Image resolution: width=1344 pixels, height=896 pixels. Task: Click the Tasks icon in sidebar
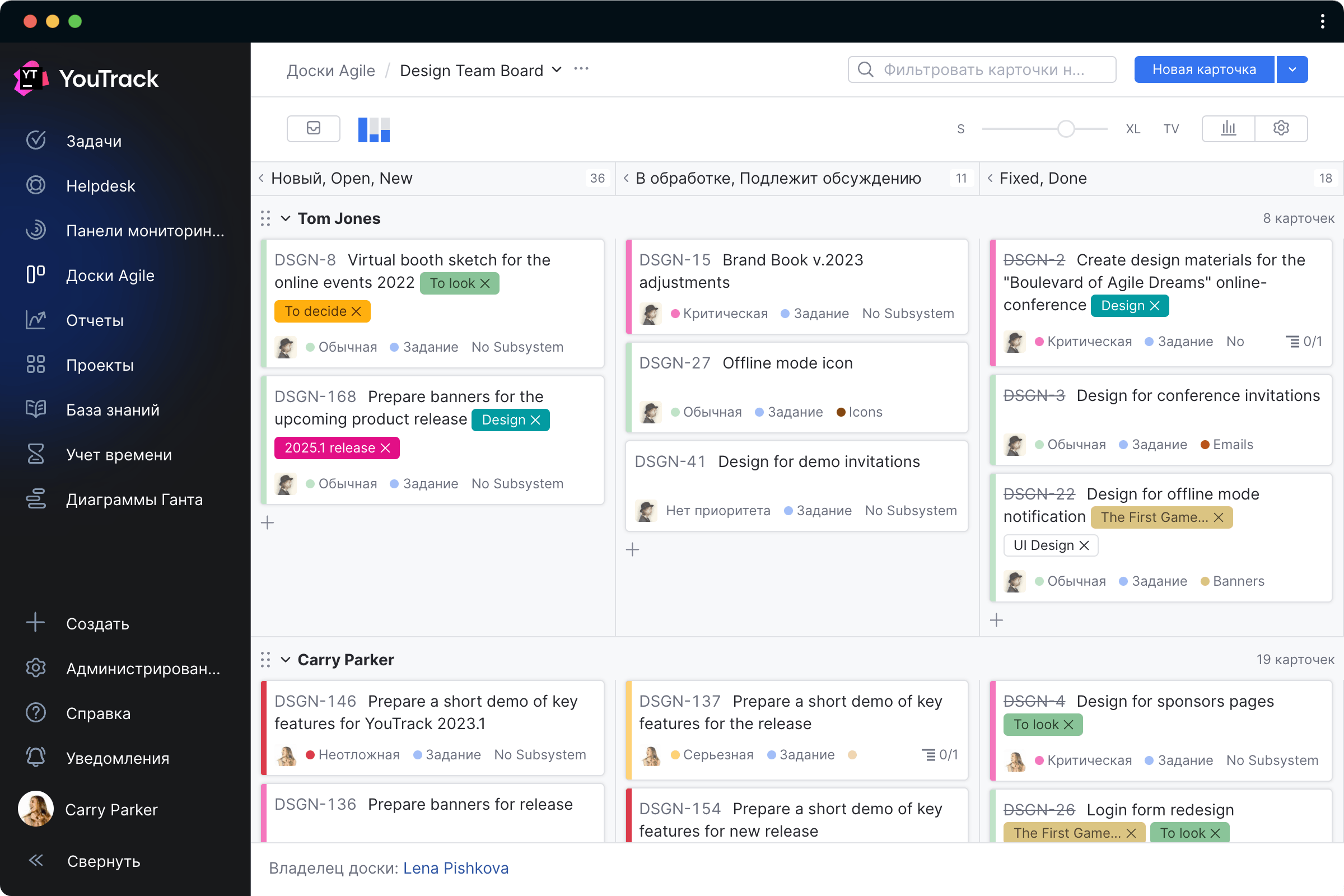(x=36, y=141)
